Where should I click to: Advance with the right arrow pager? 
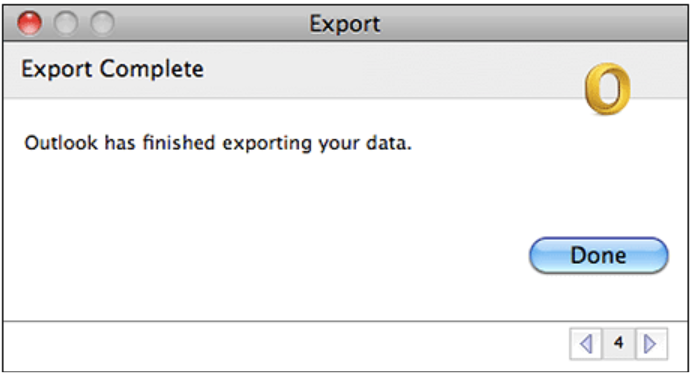pyautogui.click(x=650, y=344)
